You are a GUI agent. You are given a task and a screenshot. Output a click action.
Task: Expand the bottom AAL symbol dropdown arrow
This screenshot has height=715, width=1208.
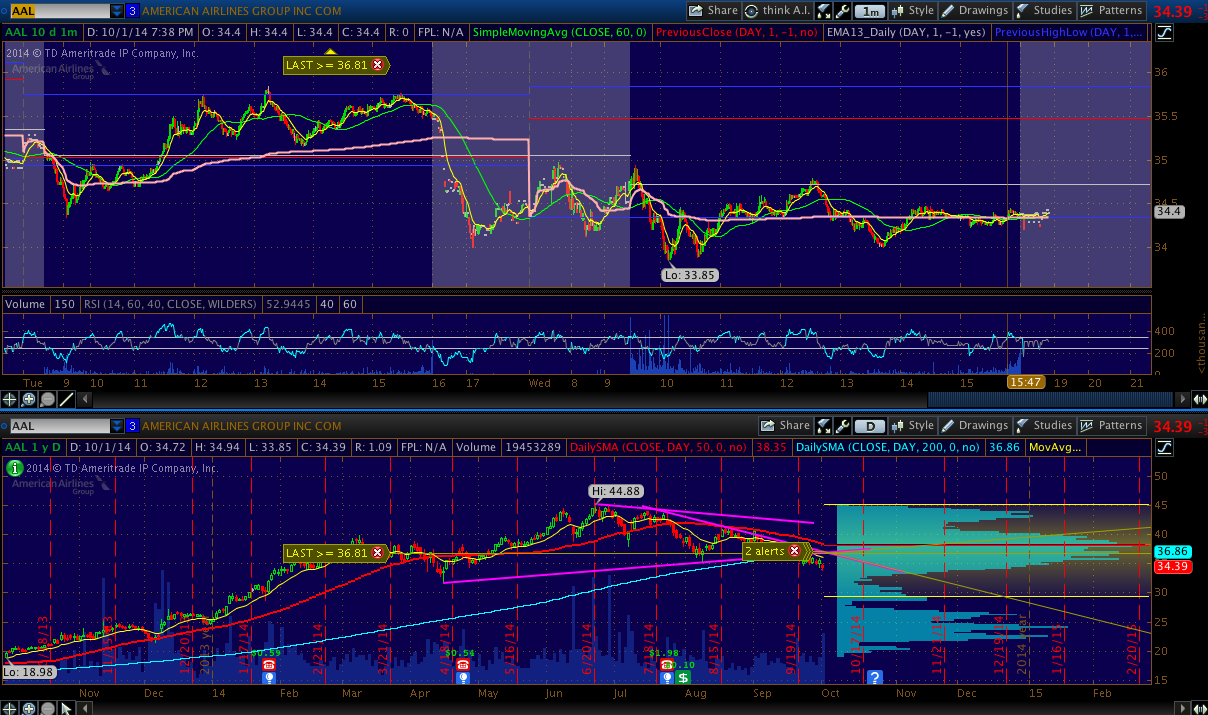point(118,426)
